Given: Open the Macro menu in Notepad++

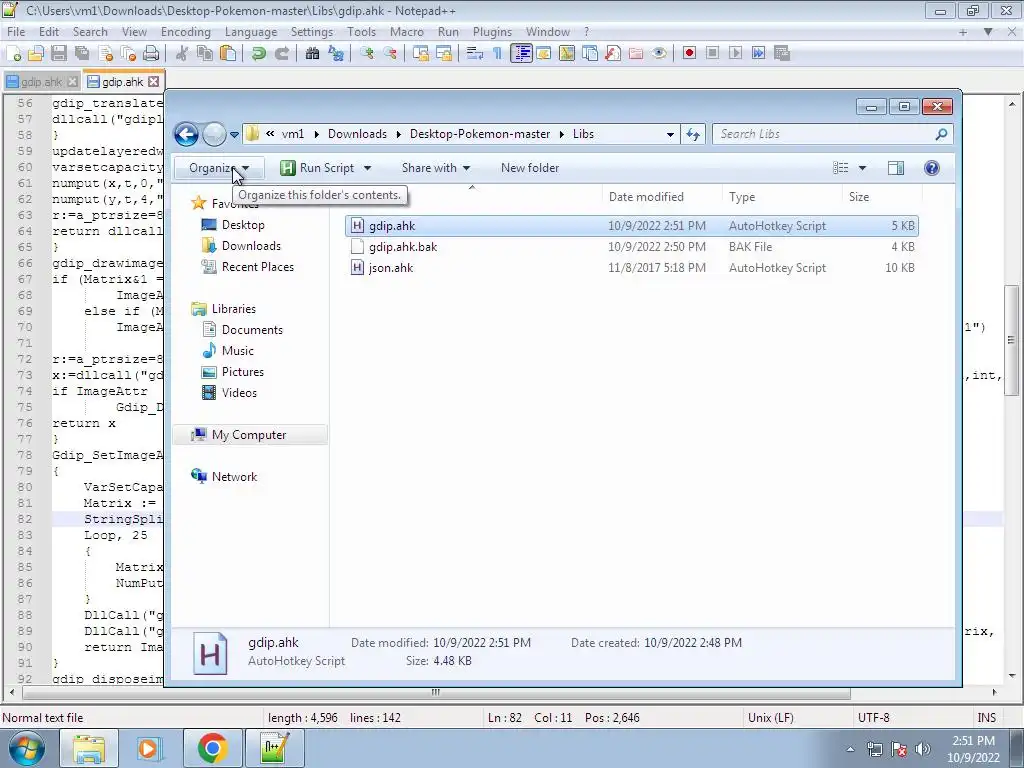Looking at the screenshot, I should coord(407,31).
